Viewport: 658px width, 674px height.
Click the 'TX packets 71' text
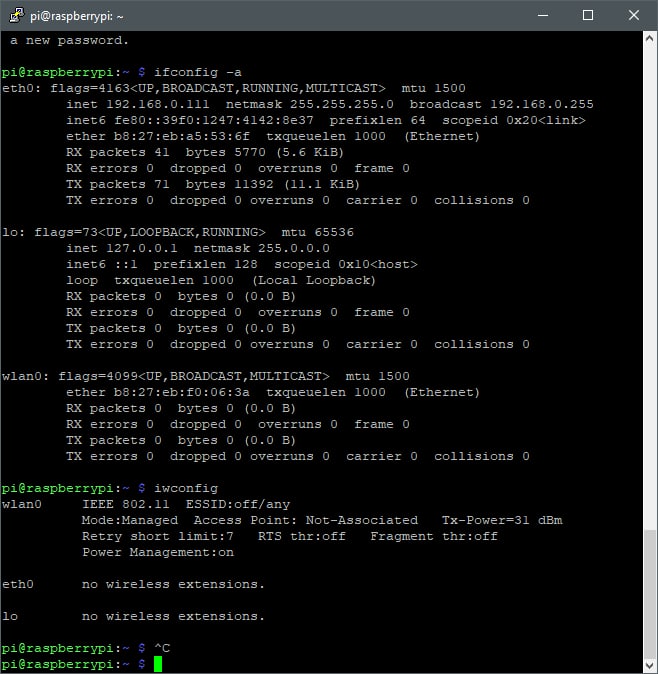click(118, 184)
